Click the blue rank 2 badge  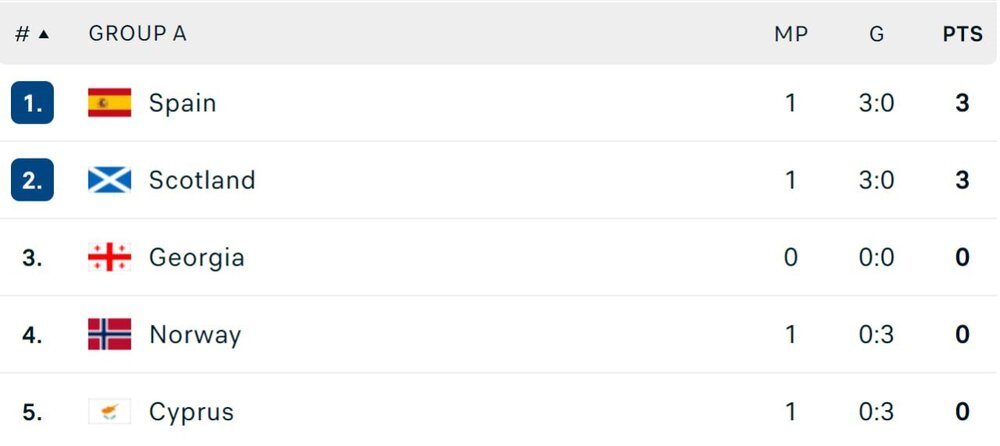pos(32,180)
